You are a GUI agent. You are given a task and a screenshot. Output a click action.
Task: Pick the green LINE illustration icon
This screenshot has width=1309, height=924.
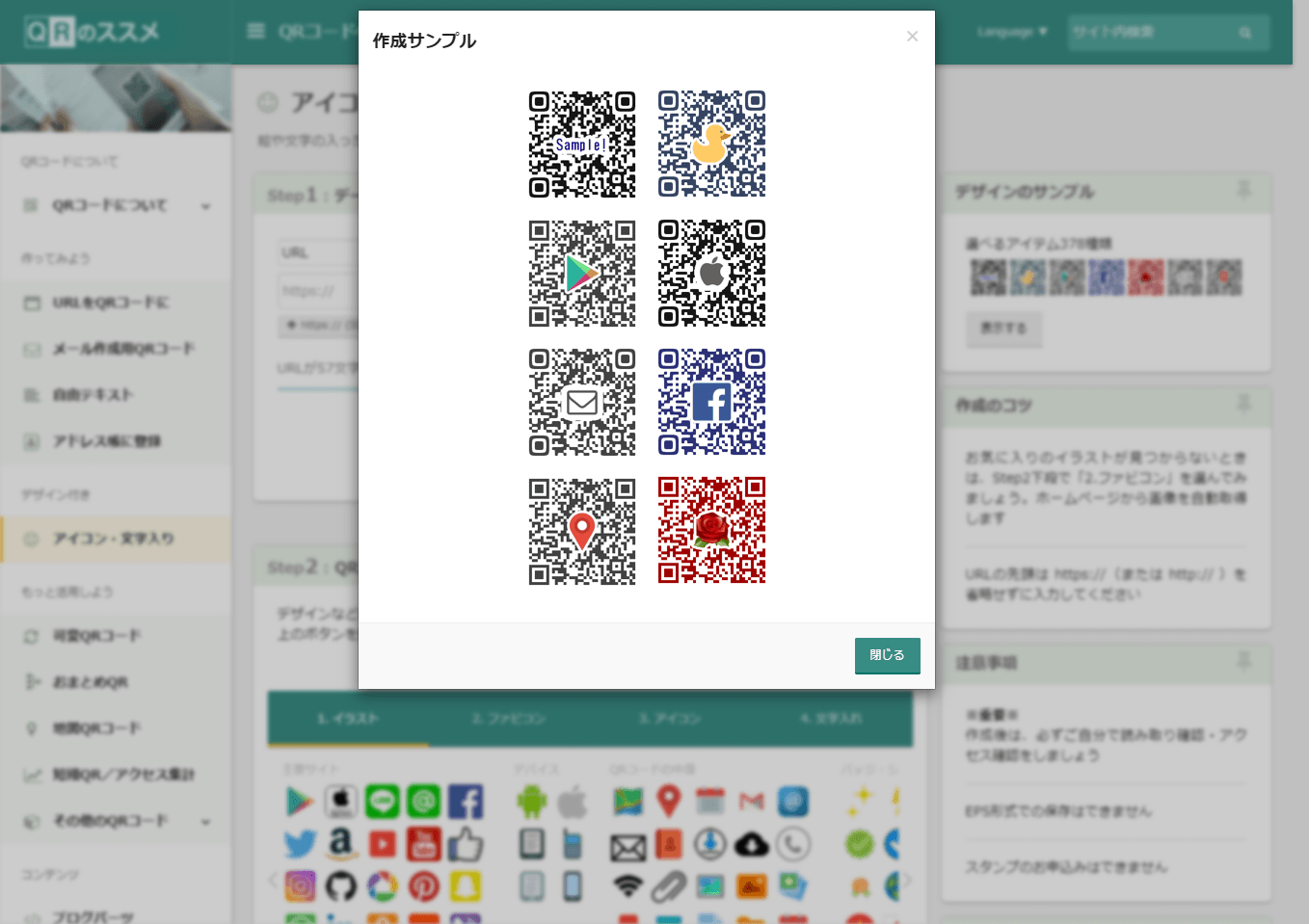coord(383,802)
